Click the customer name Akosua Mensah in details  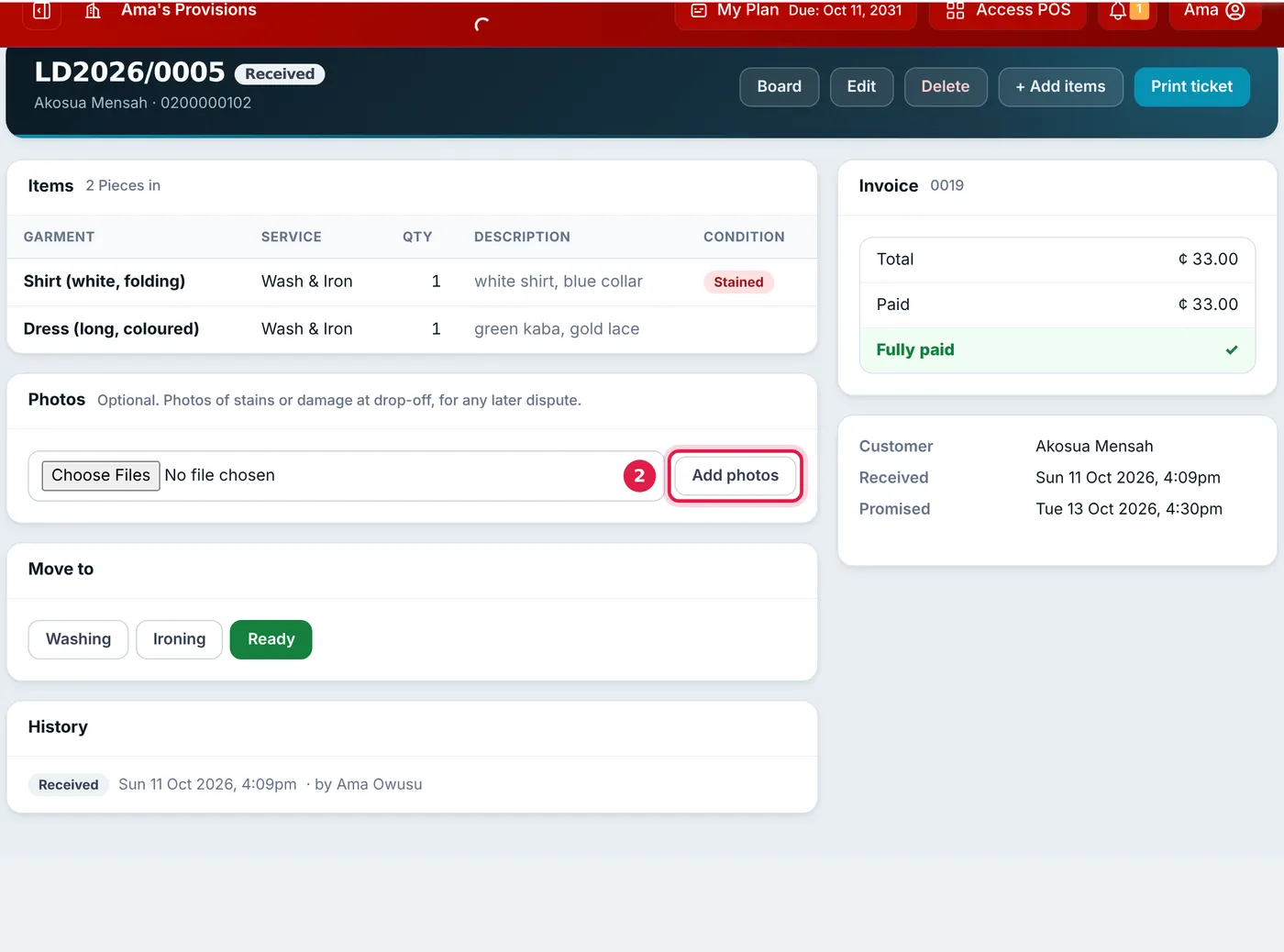pos(1095,447)
